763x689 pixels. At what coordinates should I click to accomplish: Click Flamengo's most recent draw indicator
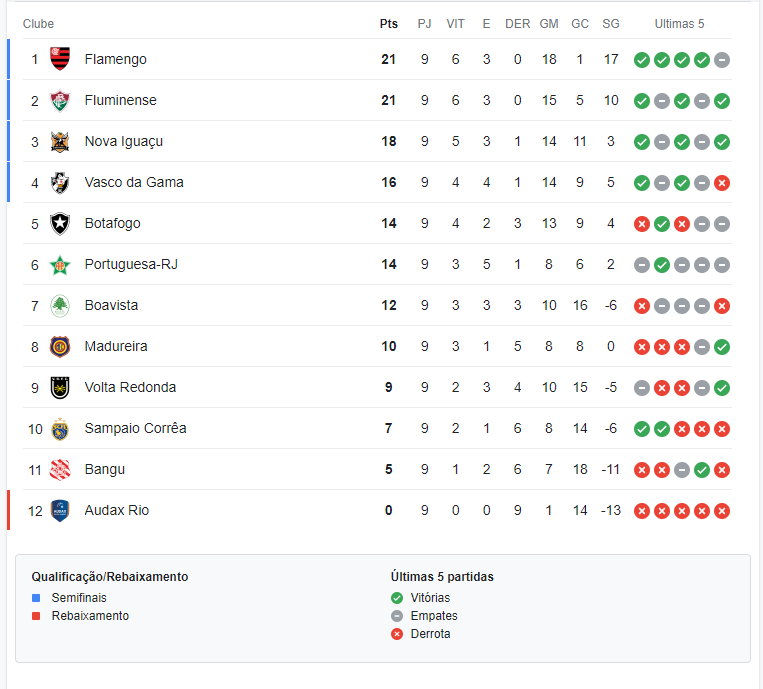722,60
